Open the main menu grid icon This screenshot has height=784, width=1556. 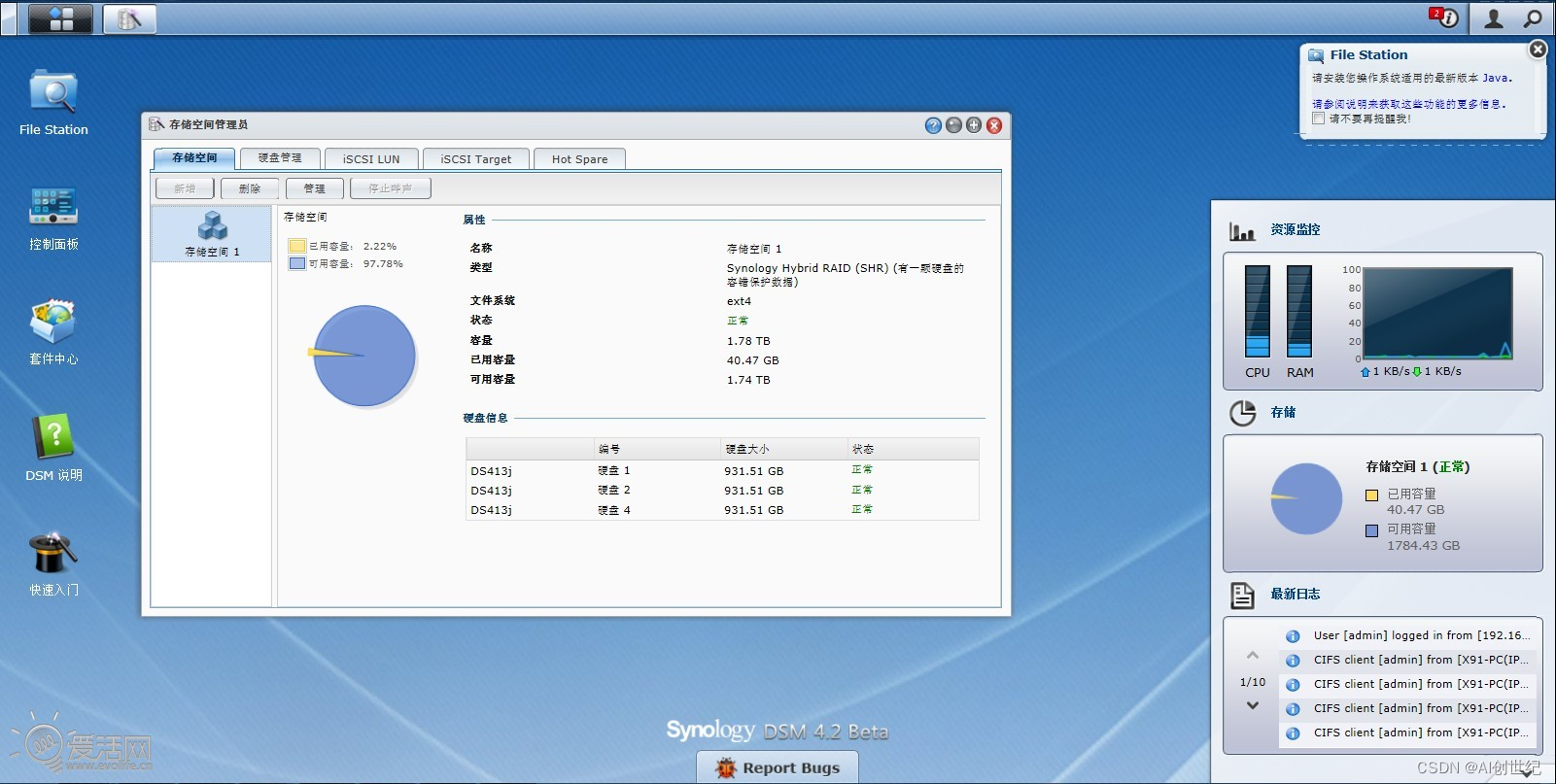click(61, 18)
